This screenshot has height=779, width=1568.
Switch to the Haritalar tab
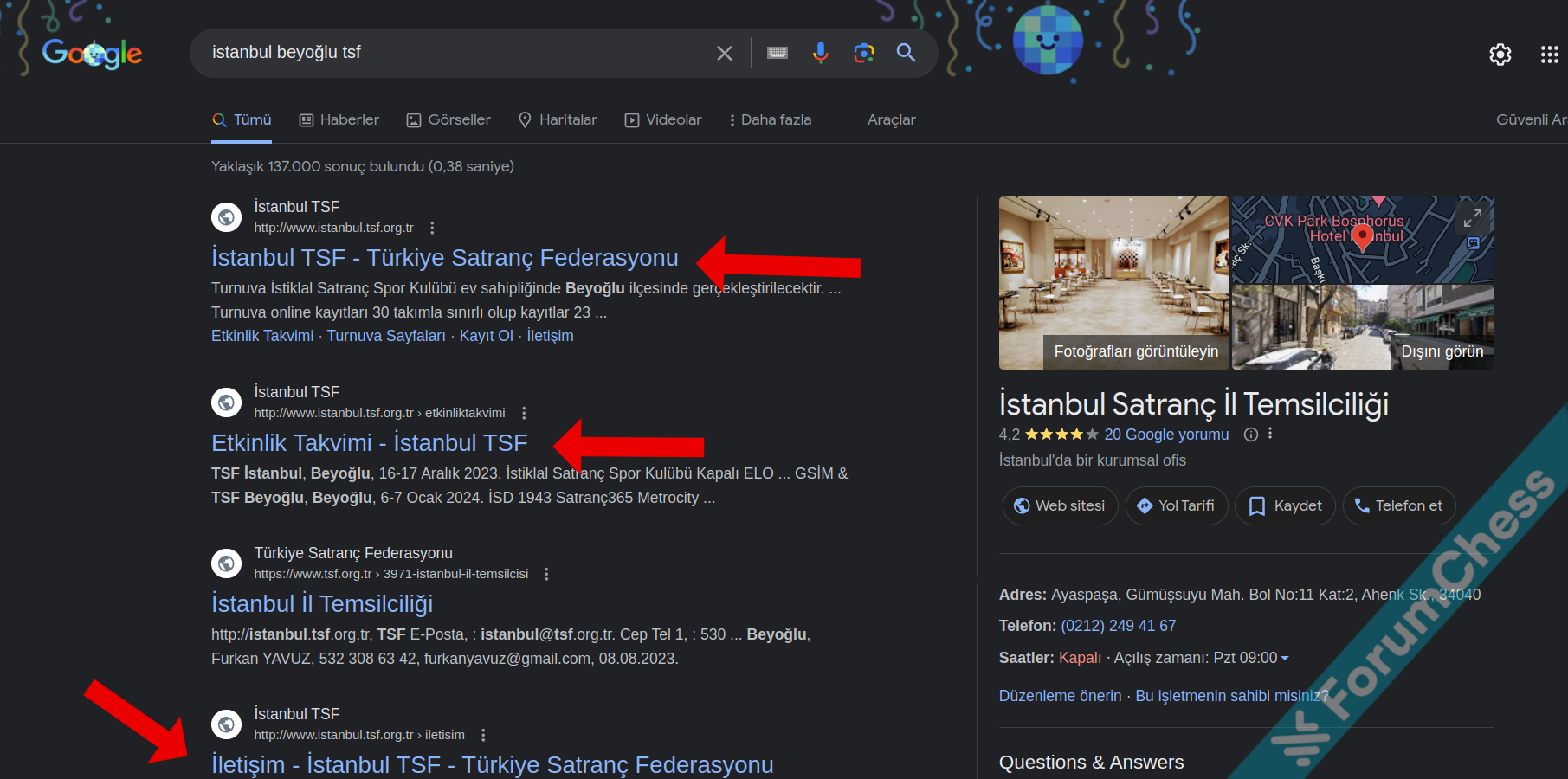[558, 119]
